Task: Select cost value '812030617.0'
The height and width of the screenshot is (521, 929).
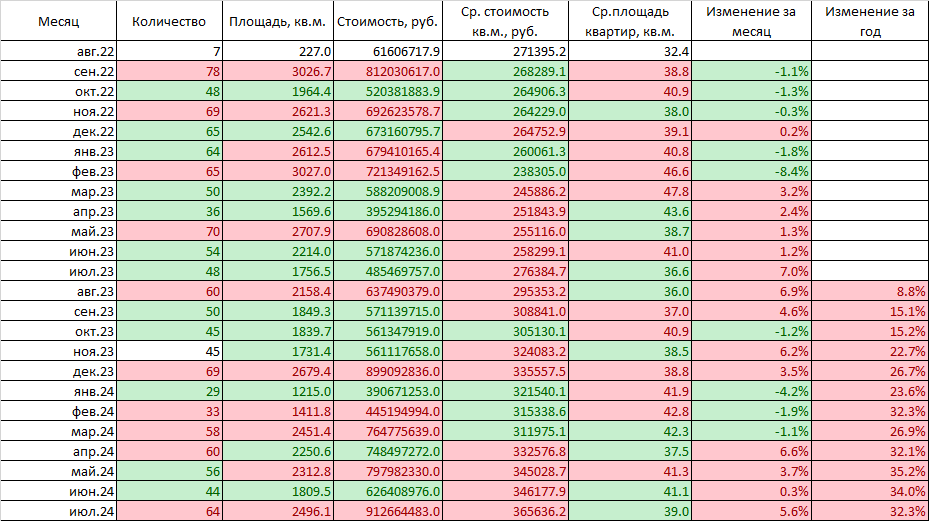Action: tap(387, 71)
